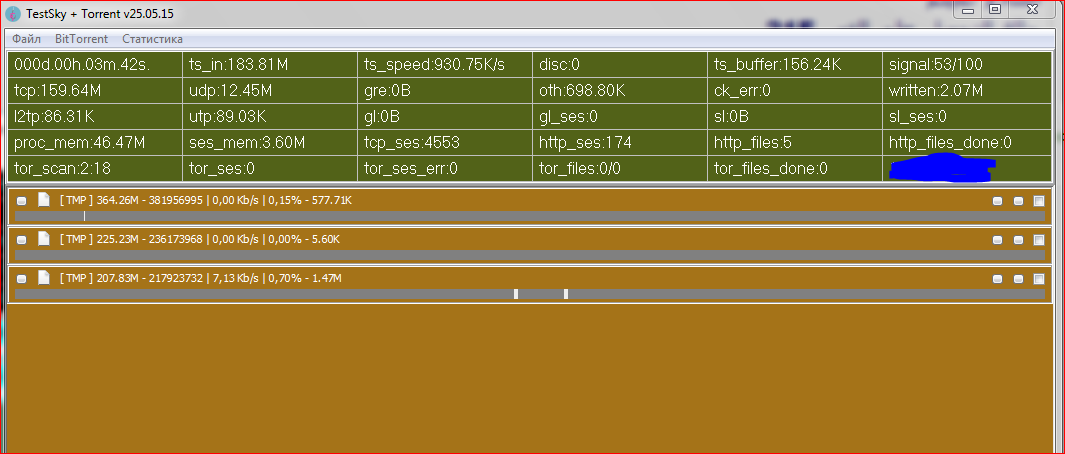Click progress bar of the 225.23M download

(530, 255)
